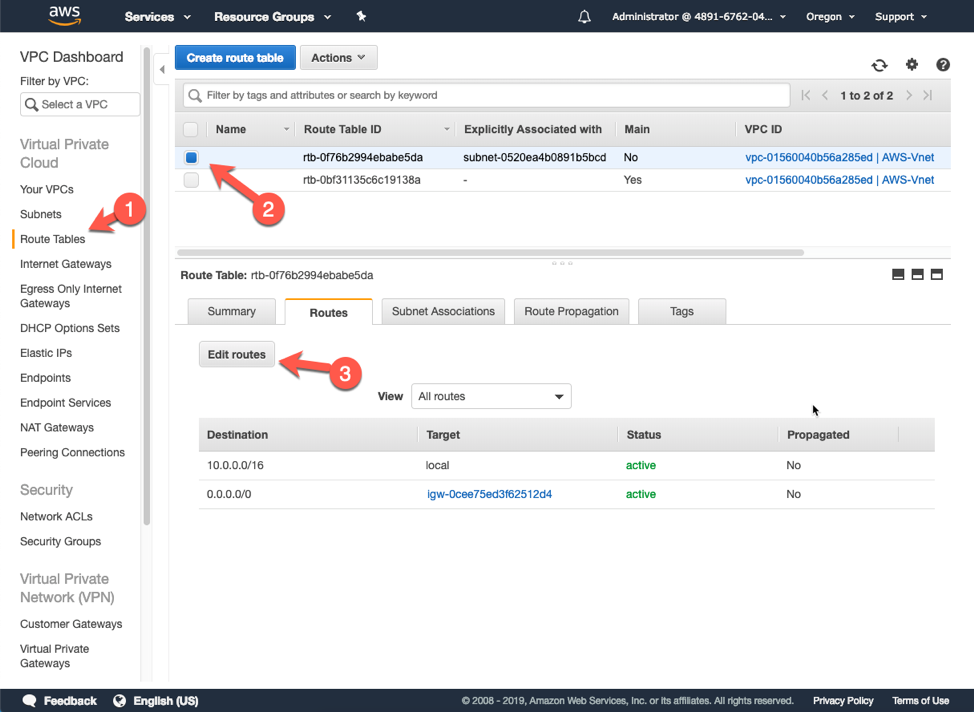Check the rtb-0bf31135c6c19138a row checkbox

coord(191,180)
